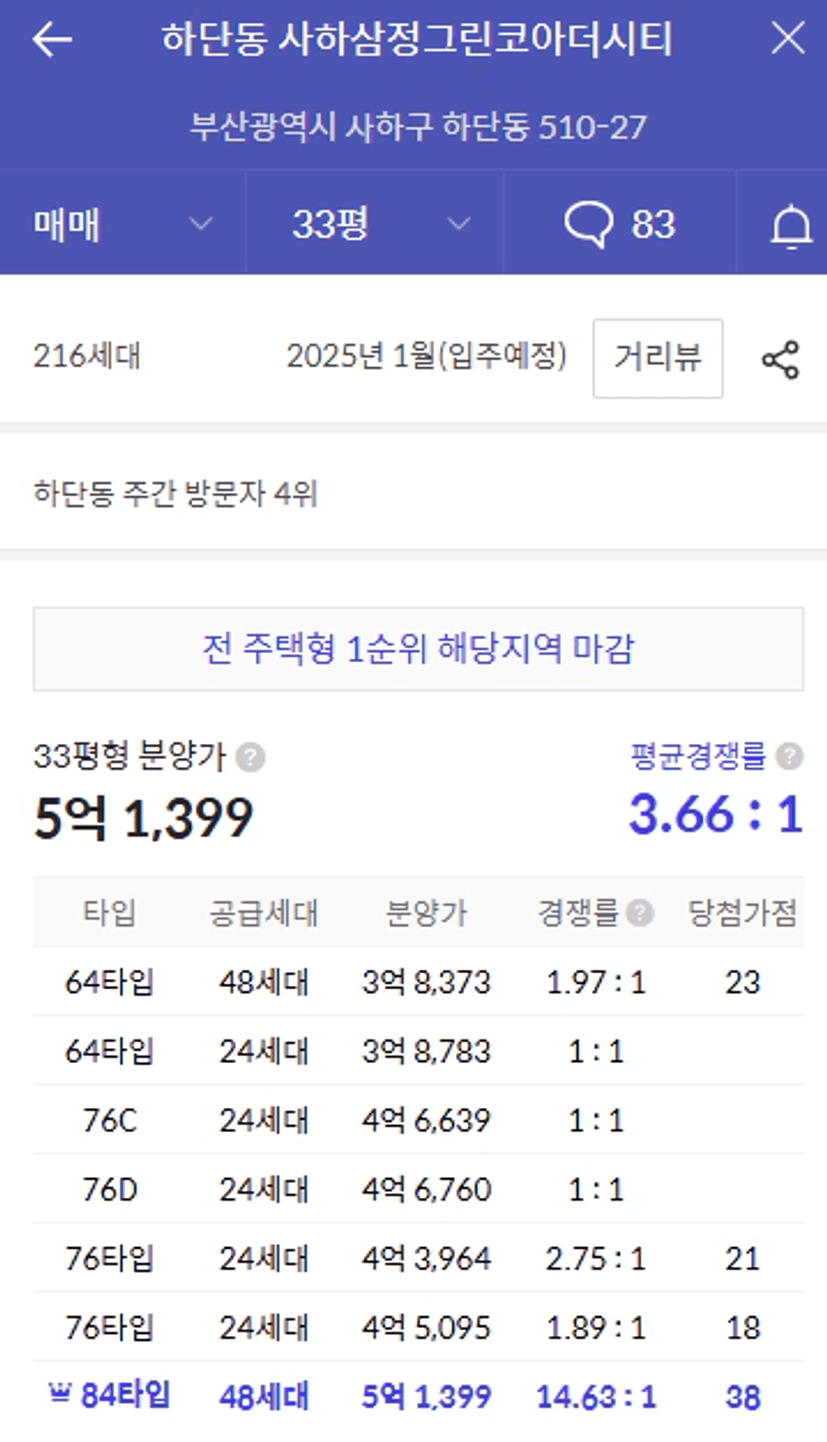
Task: Open the 매매 transaction type dropdown
Action: 123,223
